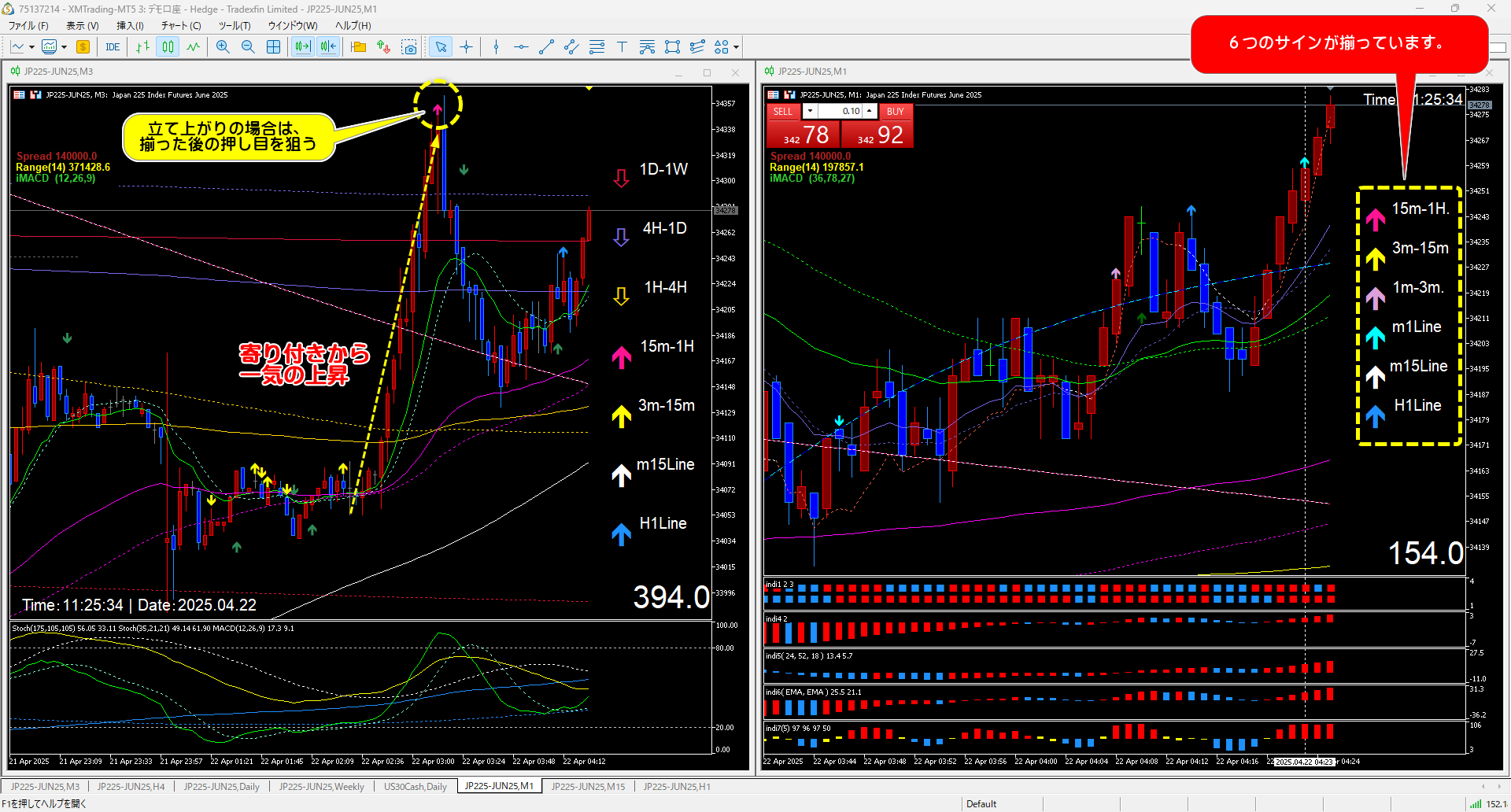1511x812 pixels.
Task: Open the objects shapes dropdown arrow
Action: pos(736,47)
